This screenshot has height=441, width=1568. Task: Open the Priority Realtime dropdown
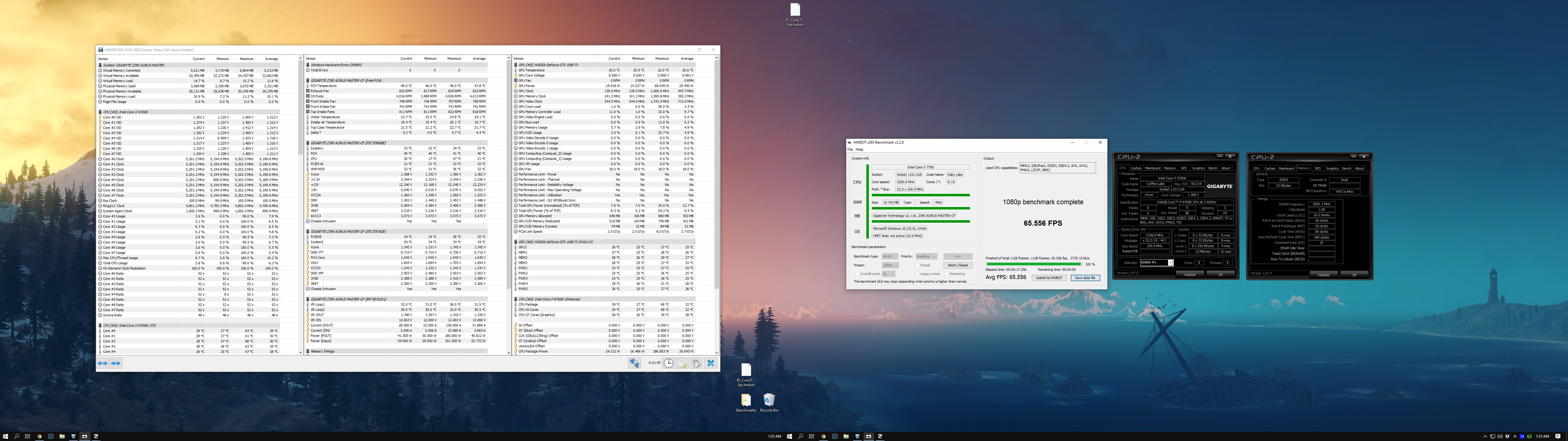point(926,256)
